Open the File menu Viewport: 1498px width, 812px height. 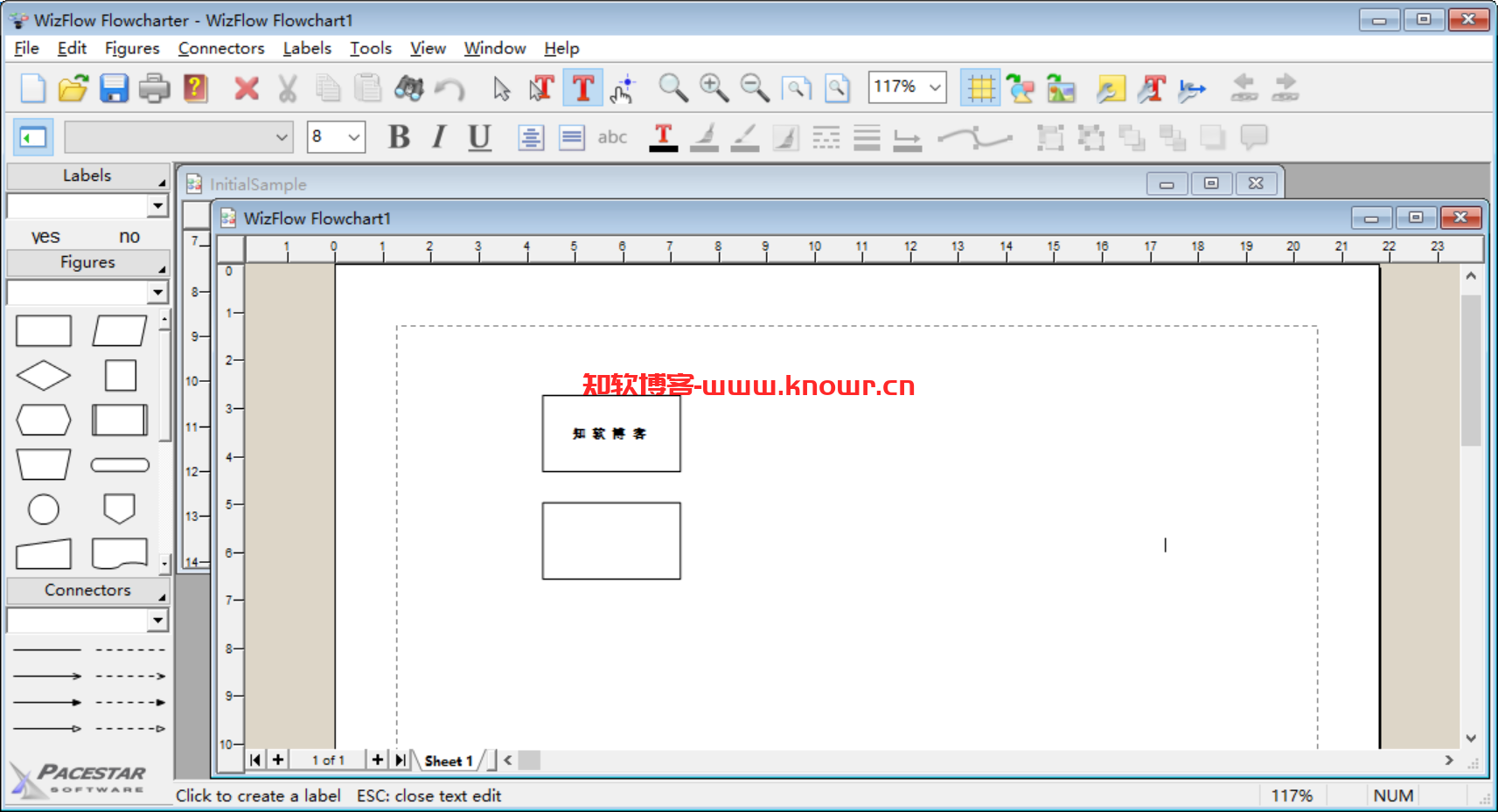pos(27,48)
